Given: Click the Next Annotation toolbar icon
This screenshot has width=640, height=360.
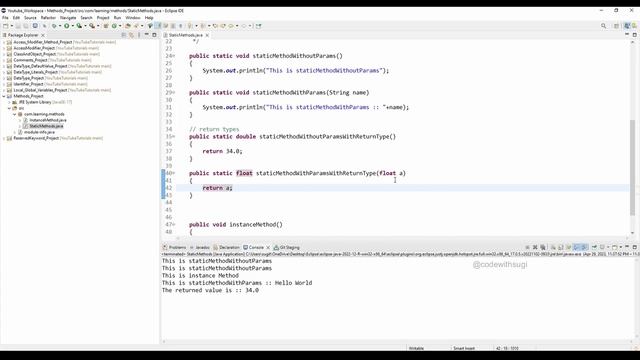Looking at the screenshot, I should click(189, 26).
